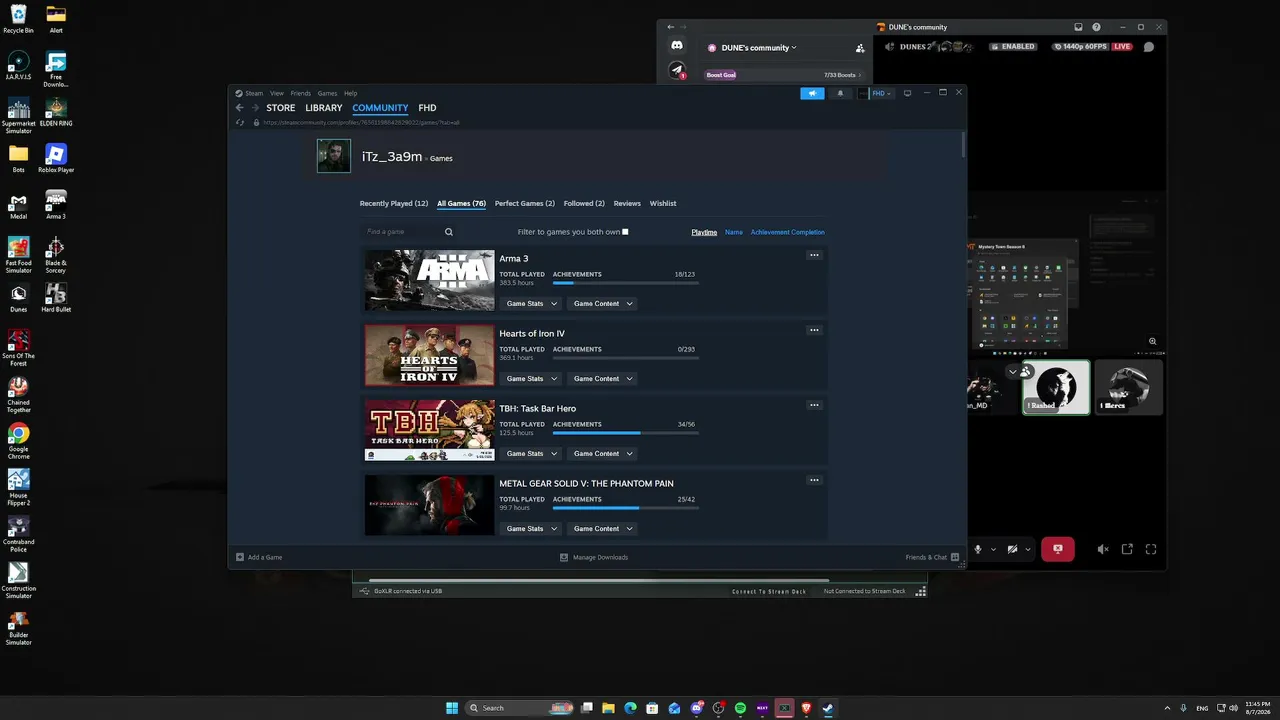Open Brave browser from the taskbar
The width and height of the screenshot is (1280, 720).
(x=806, y=708)
